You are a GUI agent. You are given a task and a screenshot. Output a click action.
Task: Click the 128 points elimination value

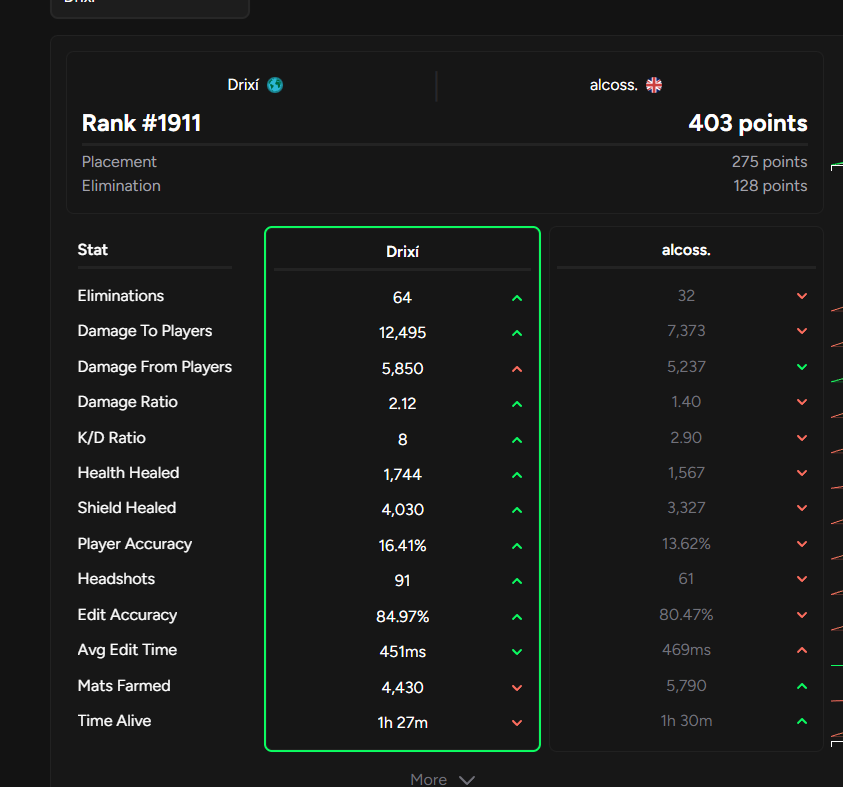pyautogui.click(x=770, y=186)
